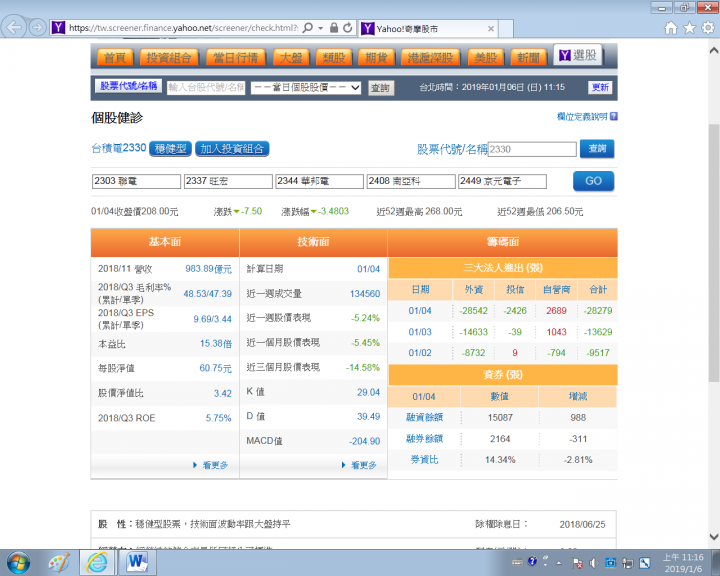The width and height of the screenshot is (720, 576).
Task: Open favorites with the star icon
Action: [x=689, y=28]
